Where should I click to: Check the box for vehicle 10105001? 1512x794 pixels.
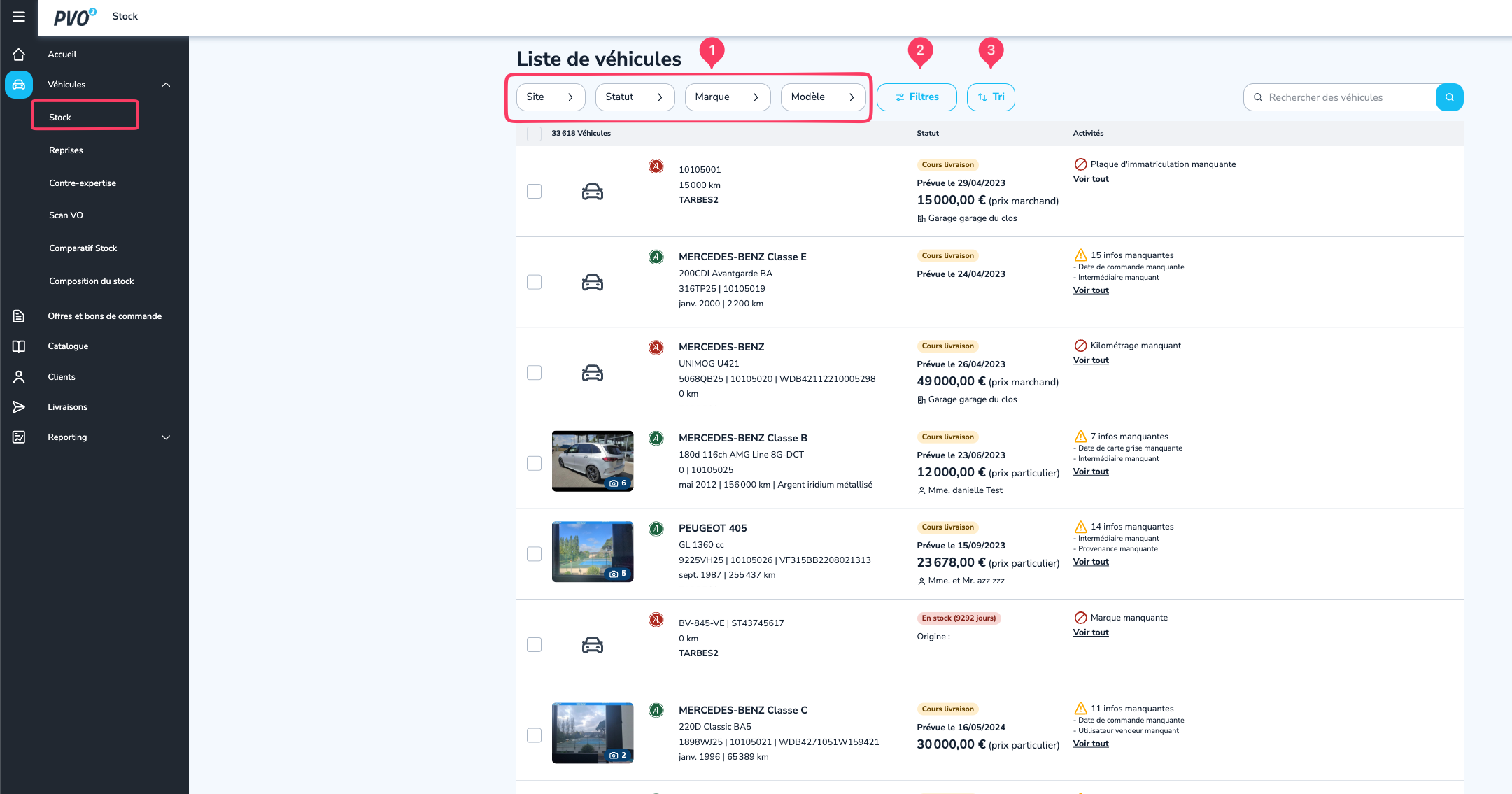point(534,192)
